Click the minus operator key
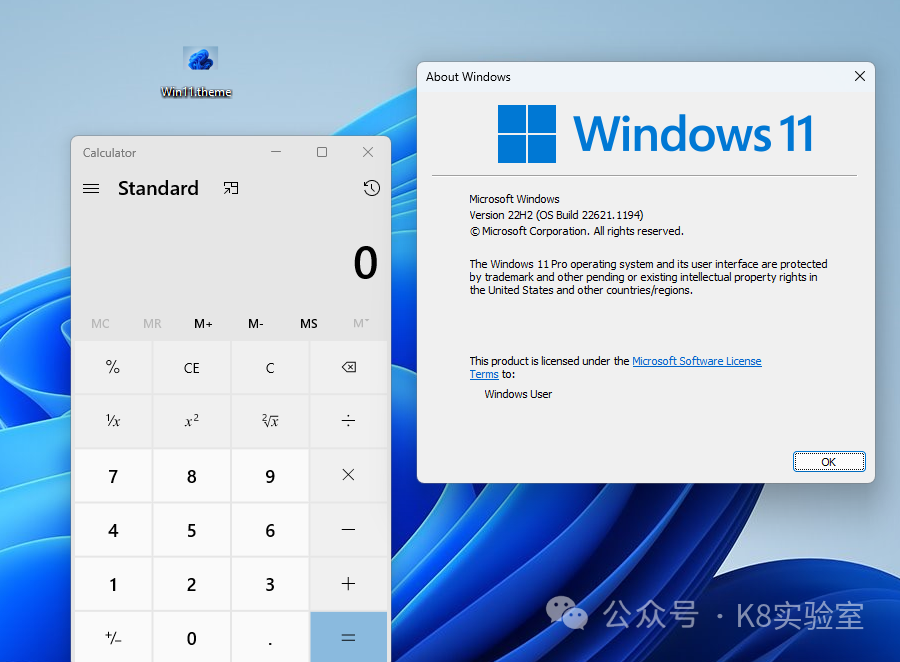Screen dimensions: 900x662 click(x=348, y=529)
